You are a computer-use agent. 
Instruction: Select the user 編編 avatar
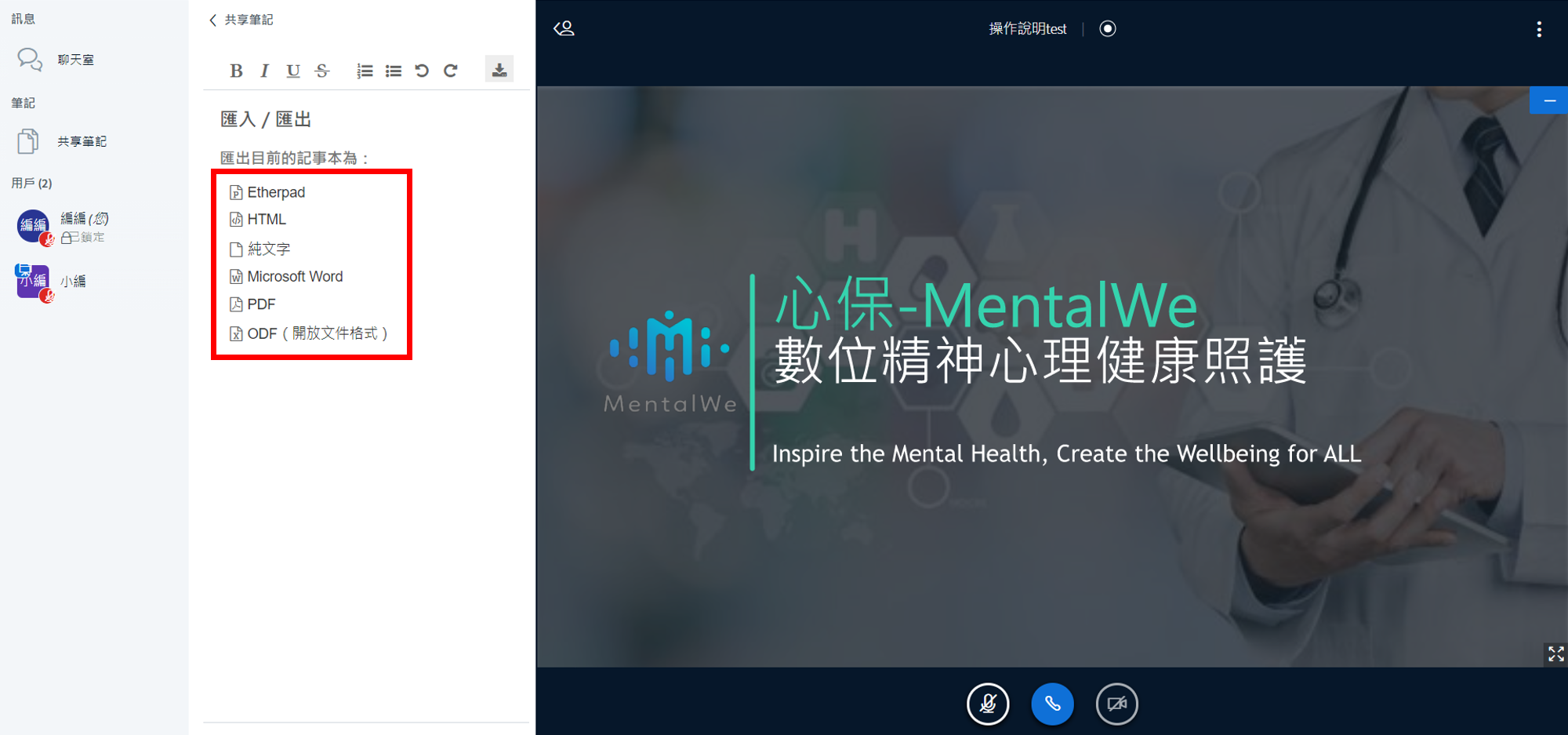coord(33,226)
